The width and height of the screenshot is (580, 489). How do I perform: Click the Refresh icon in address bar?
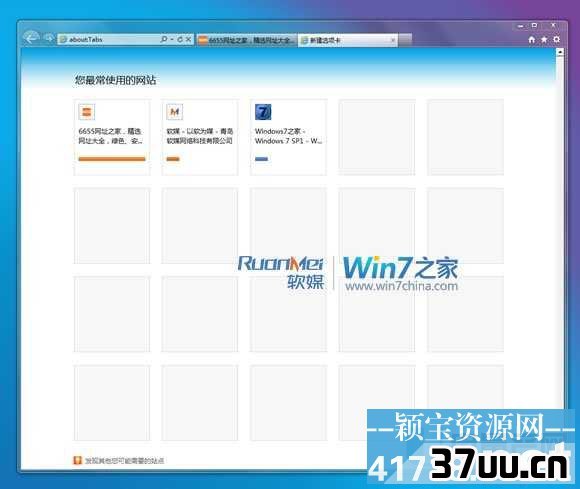180,39
